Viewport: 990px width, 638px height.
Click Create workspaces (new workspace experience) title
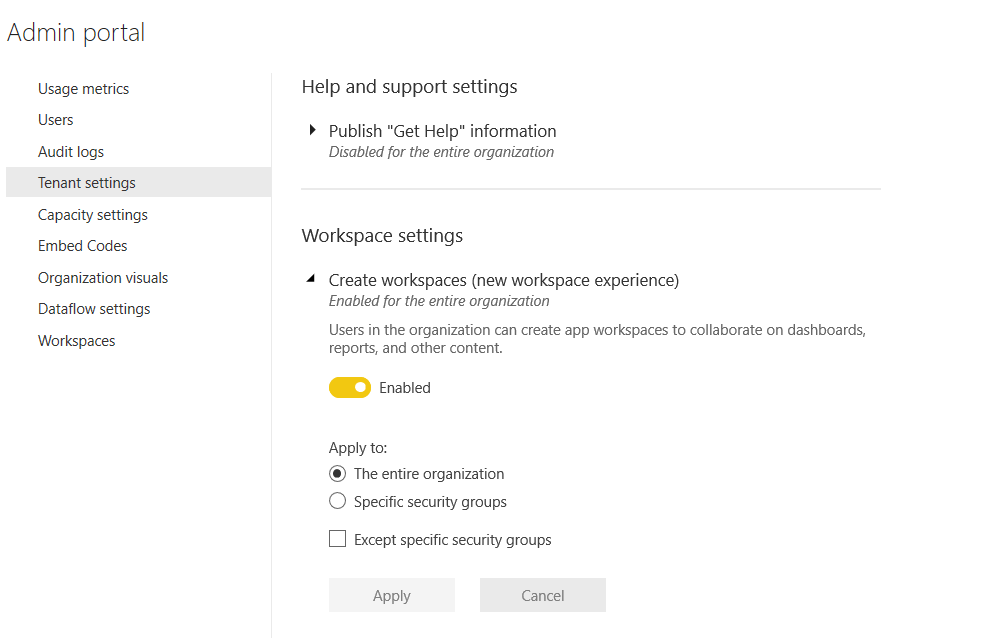click(x=504, y=280)
